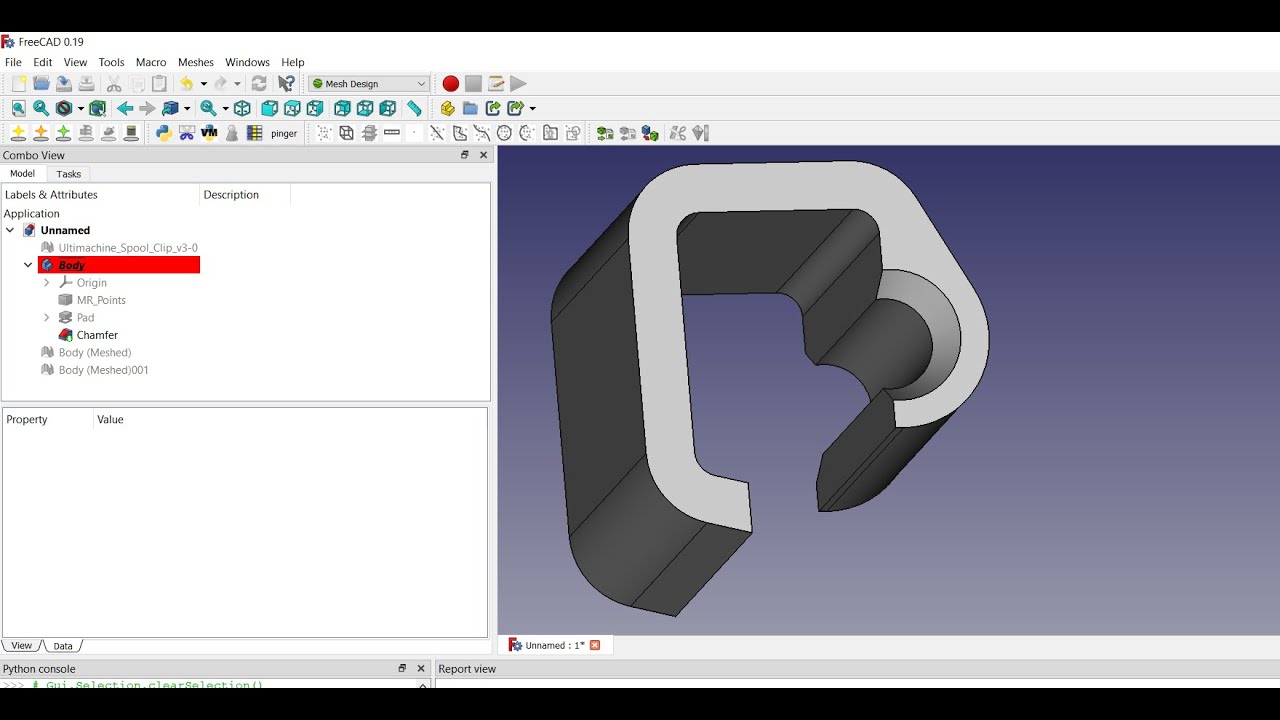The image size is (1280, 720).
Task: Click the Go back navigation arrow
Action: 125,108
